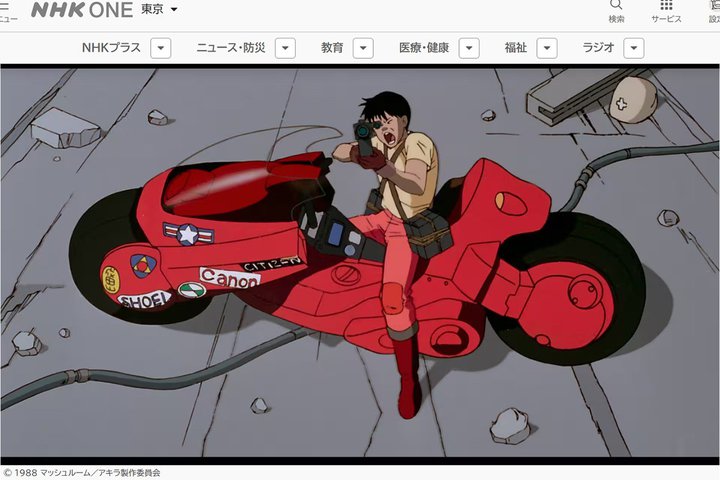Click the 検索 label under search
720x480 pixels.
pos(616,19)
